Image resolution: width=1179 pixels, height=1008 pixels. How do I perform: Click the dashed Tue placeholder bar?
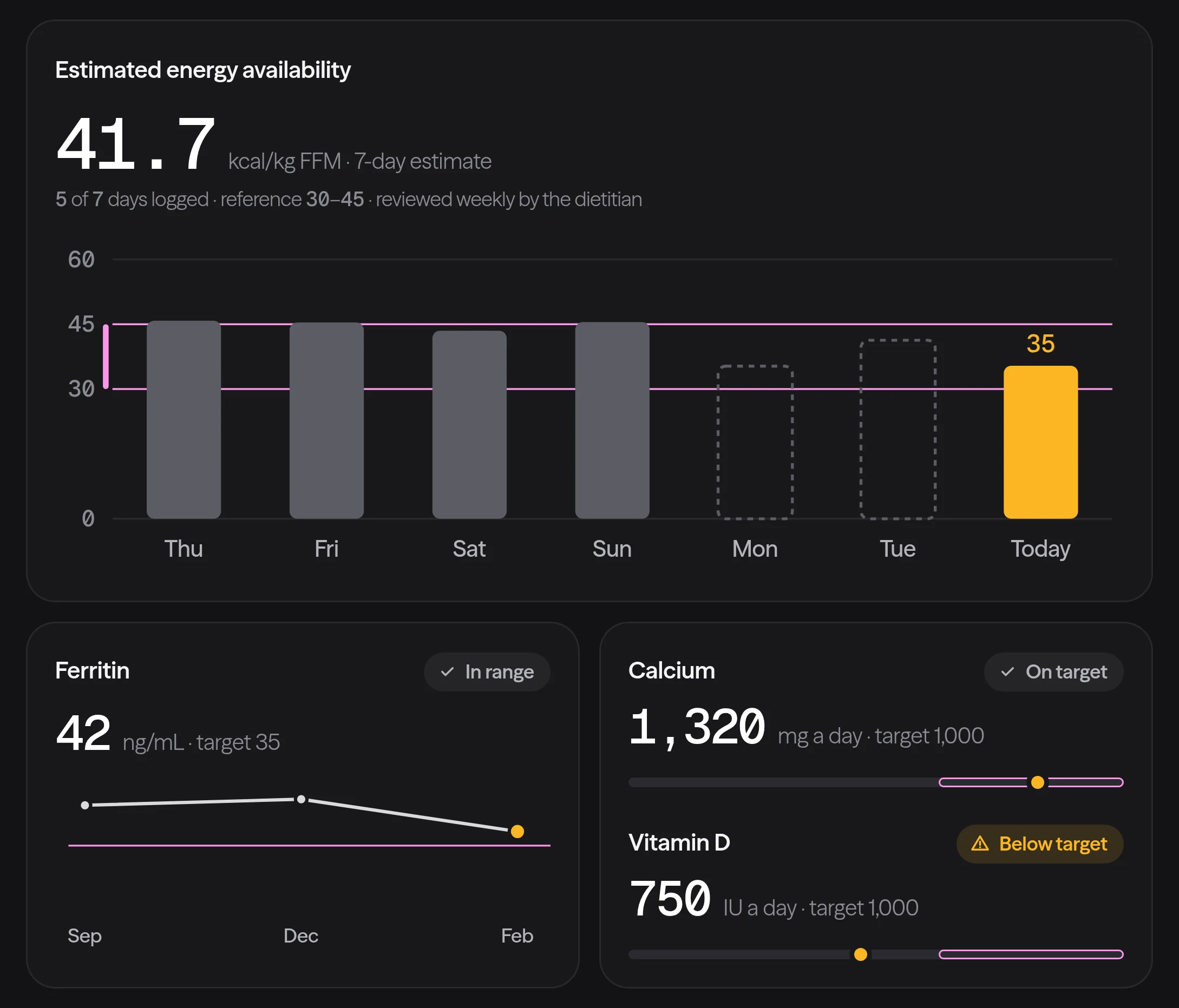898,430
